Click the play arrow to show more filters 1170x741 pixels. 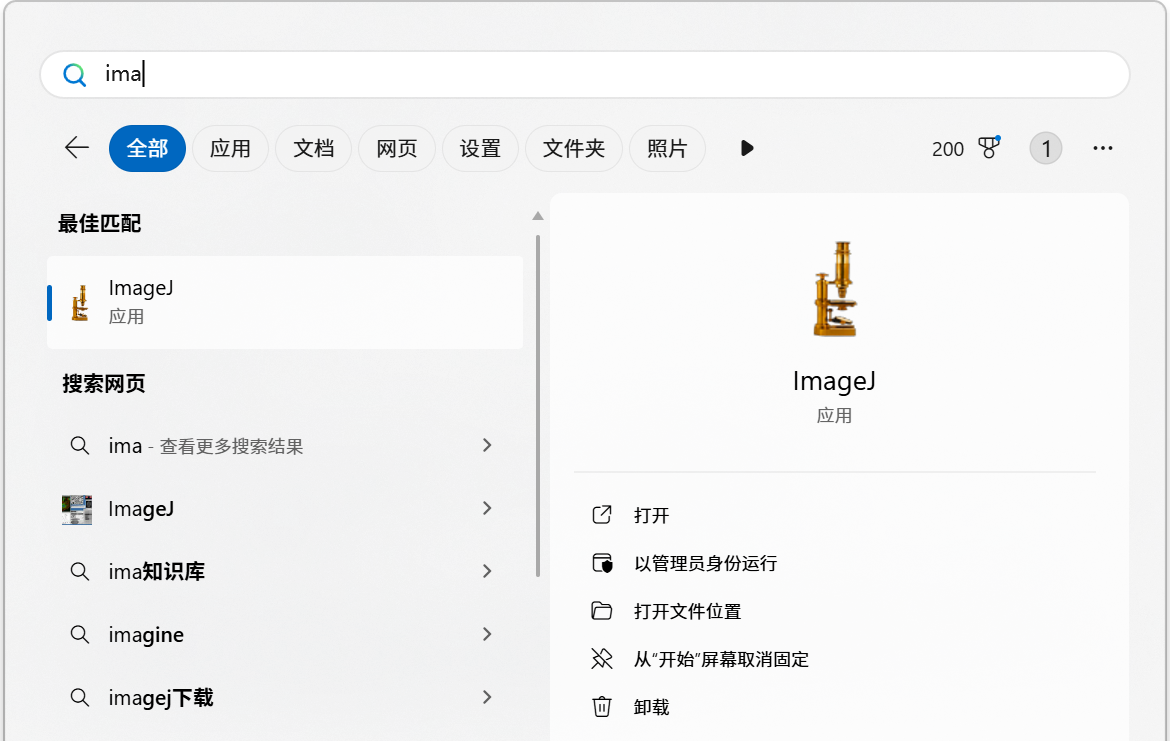746,148
